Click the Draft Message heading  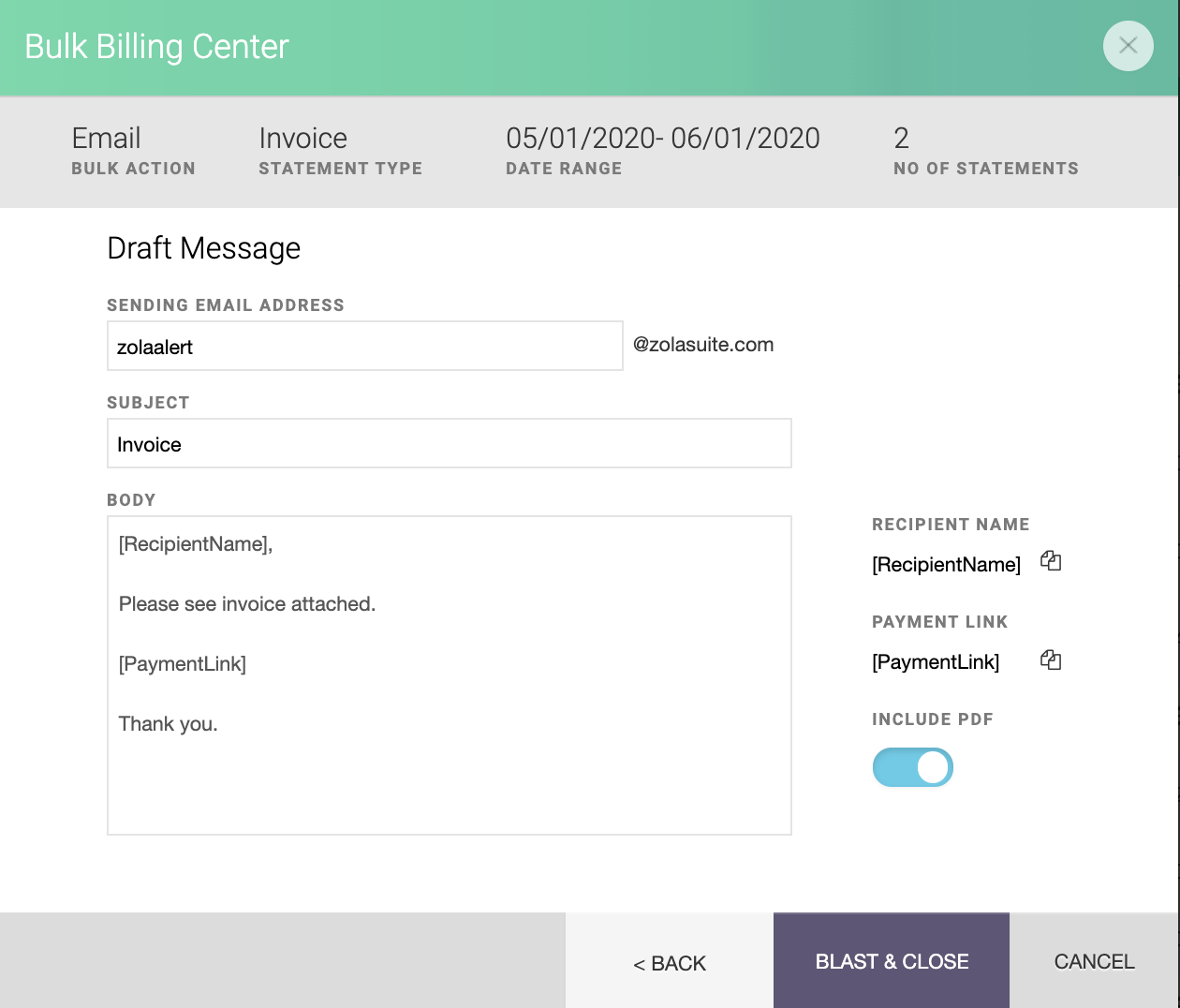(203, 248)
